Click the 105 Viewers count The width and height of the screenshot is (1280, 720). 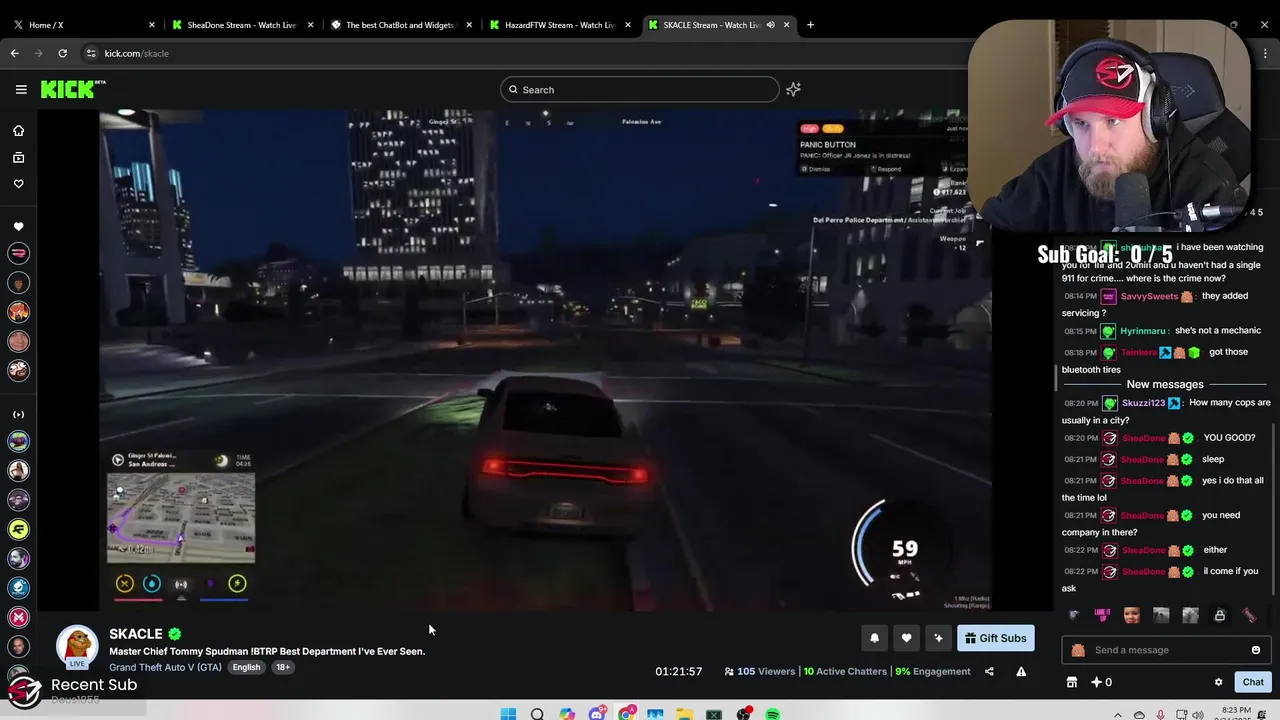(x=759, y=672)
